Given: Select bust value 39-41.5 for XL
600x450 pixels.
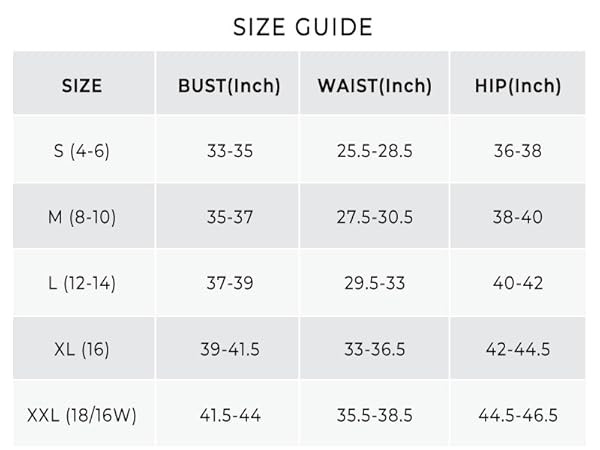Looking at the screenshot, I should click(x=227, y=349).
